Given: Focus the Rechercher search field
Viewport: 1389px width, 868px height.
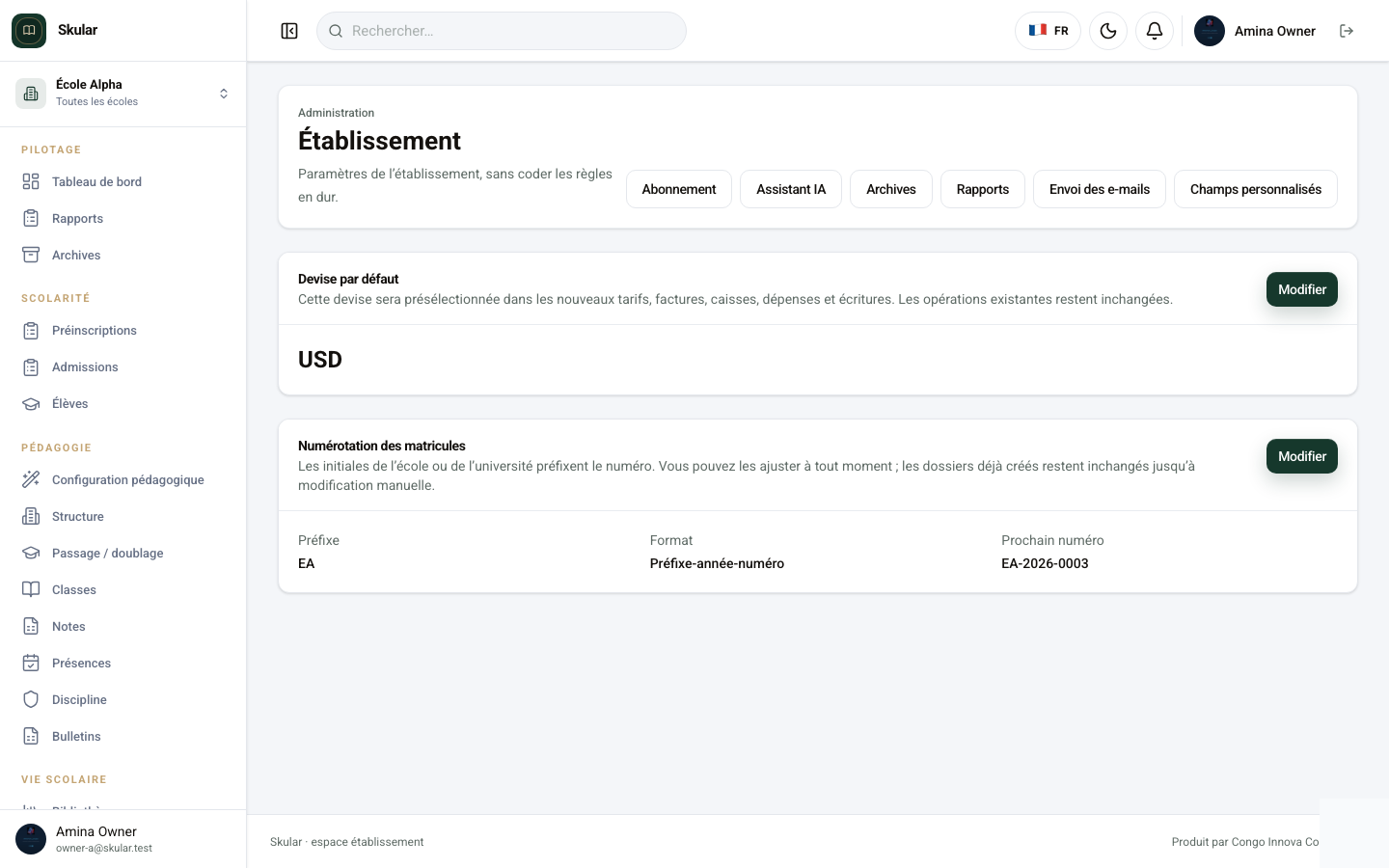Looking at the screenshot, I should 502,31.
